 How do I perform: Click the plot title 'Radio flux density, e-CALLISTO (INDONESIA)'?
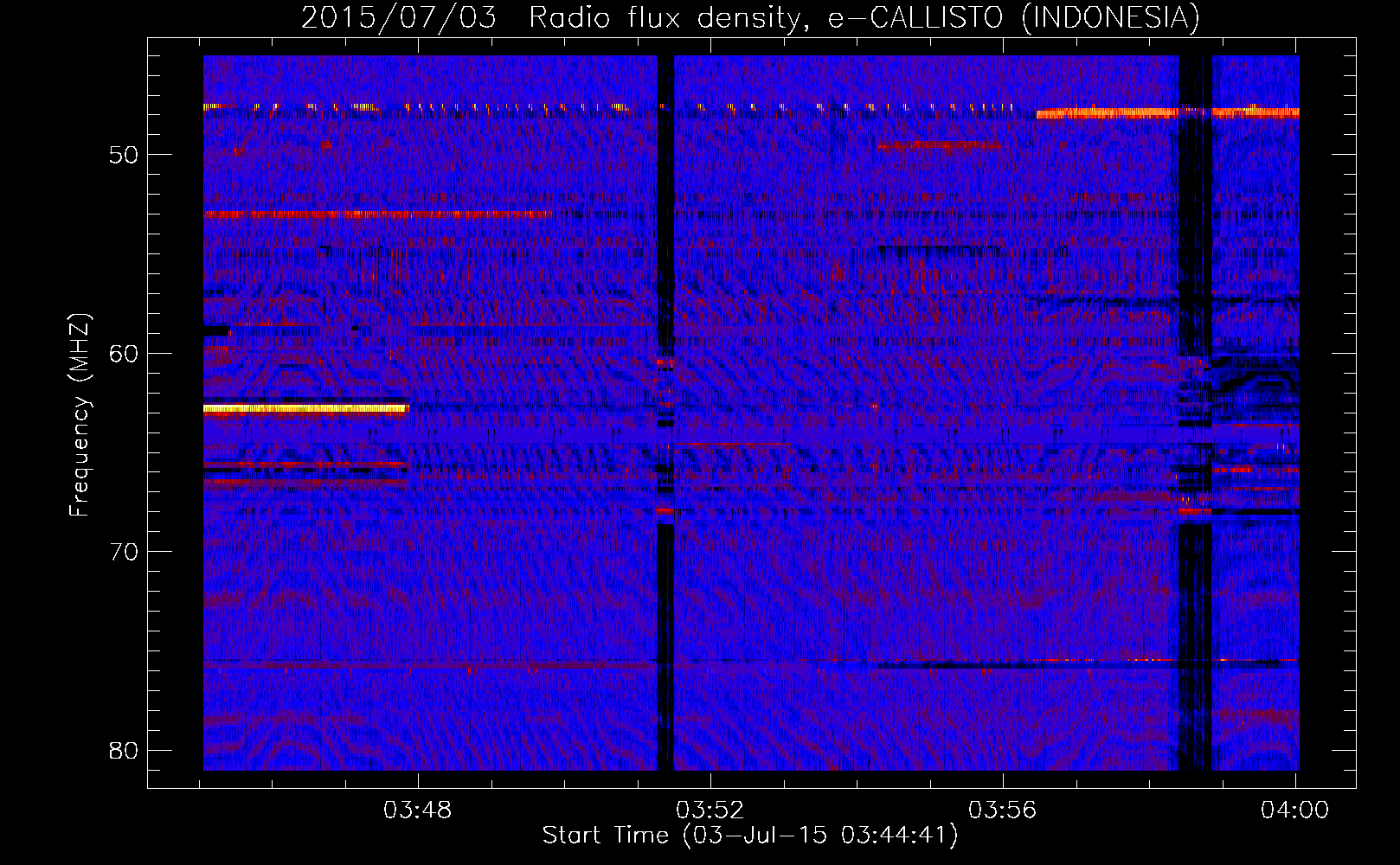tap(864, 17)
